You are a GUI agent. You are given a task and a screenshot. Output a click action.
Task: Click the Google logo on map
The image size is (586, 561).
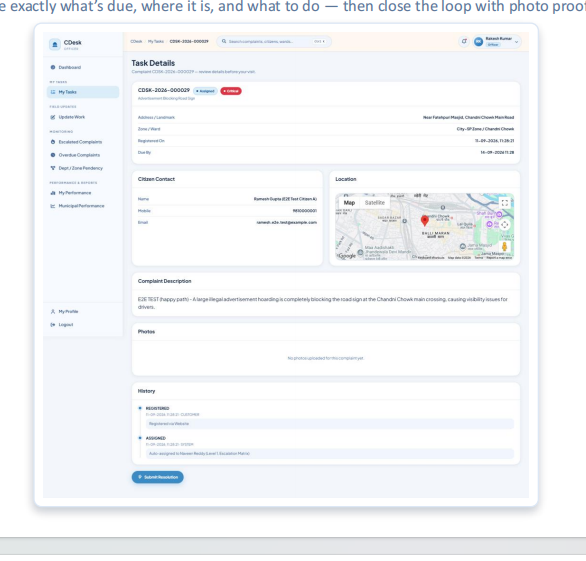click(347, 256)
